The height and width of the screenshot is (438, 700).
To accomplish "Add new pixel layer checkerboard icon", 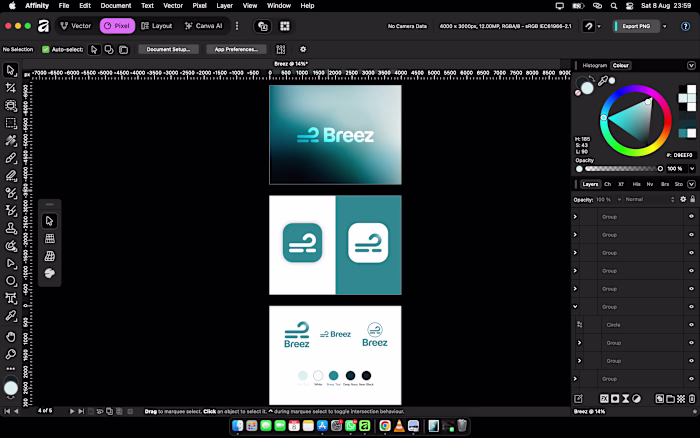I will (x=681, y=399).
